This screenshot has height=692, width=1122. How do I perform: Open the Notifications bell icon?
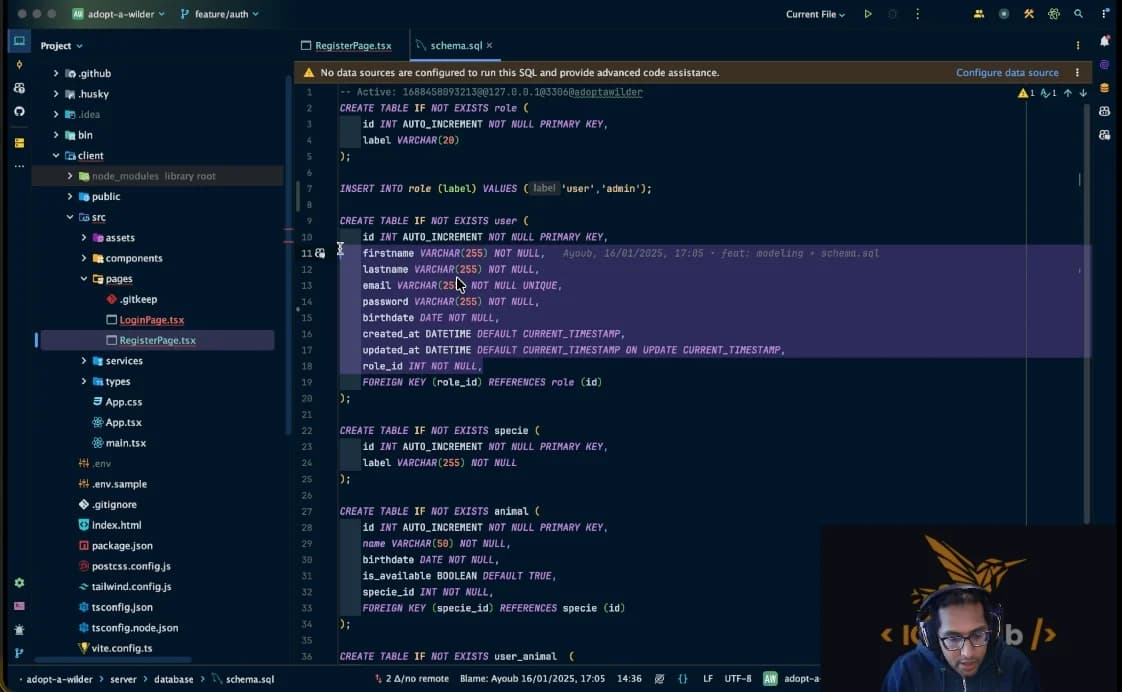pos(1105,41)
